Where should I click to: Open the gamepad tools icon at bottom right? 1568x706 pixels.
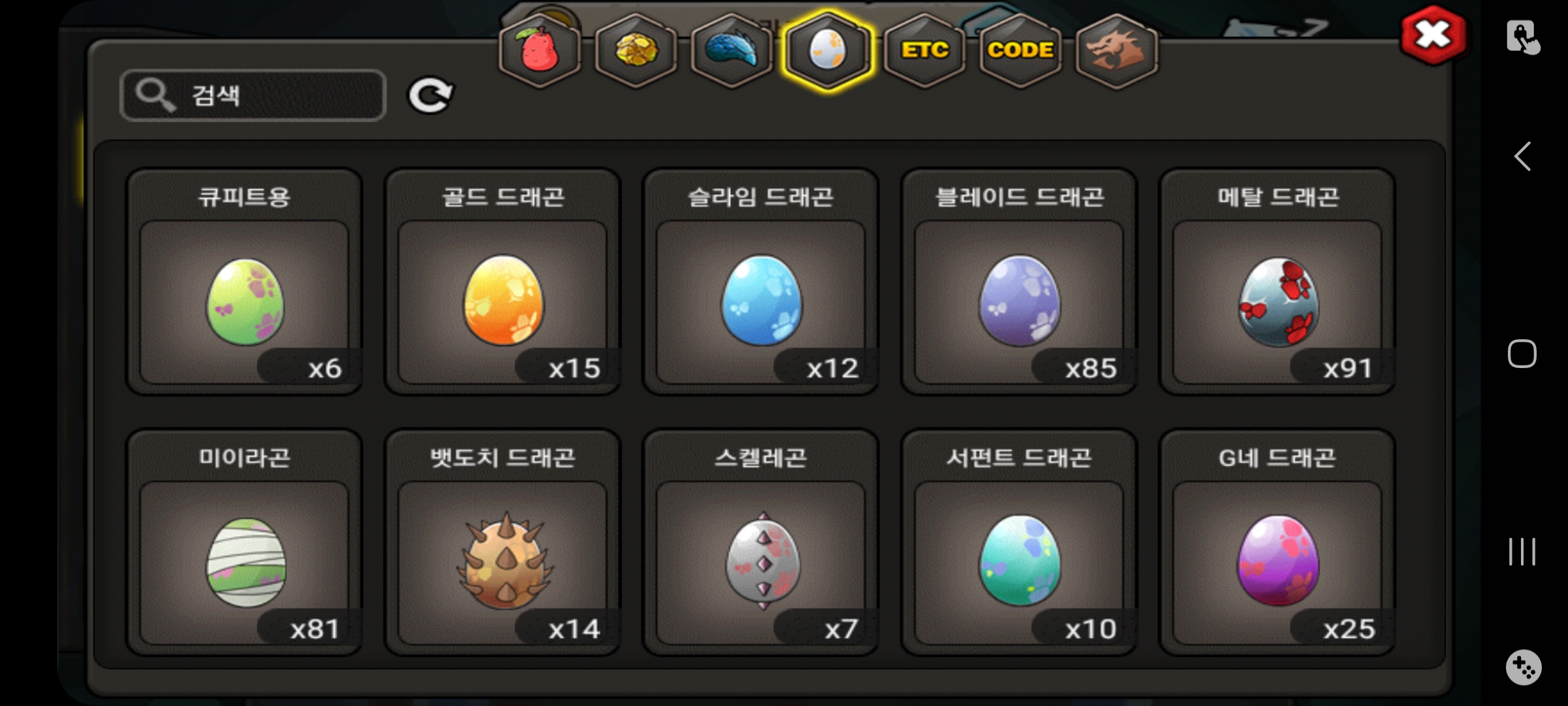(1524, 667)
